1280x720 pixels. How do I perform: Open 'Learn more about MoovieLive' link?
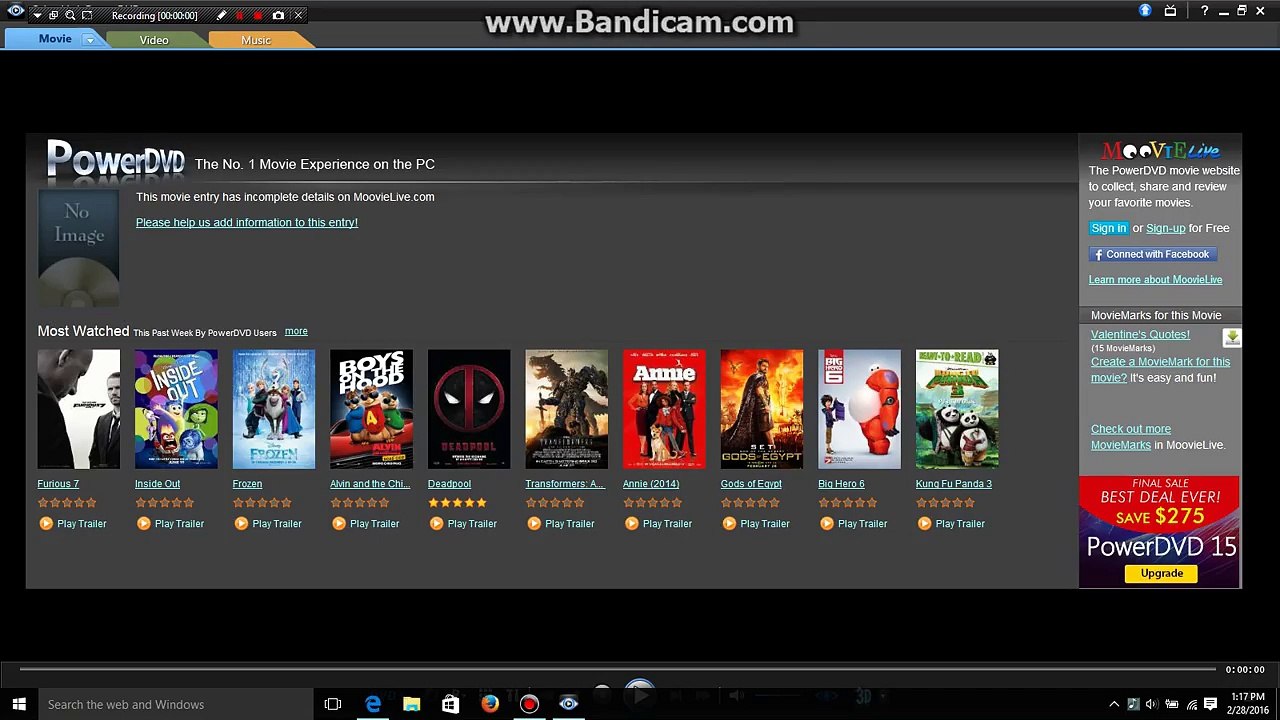pos(1155,280)
